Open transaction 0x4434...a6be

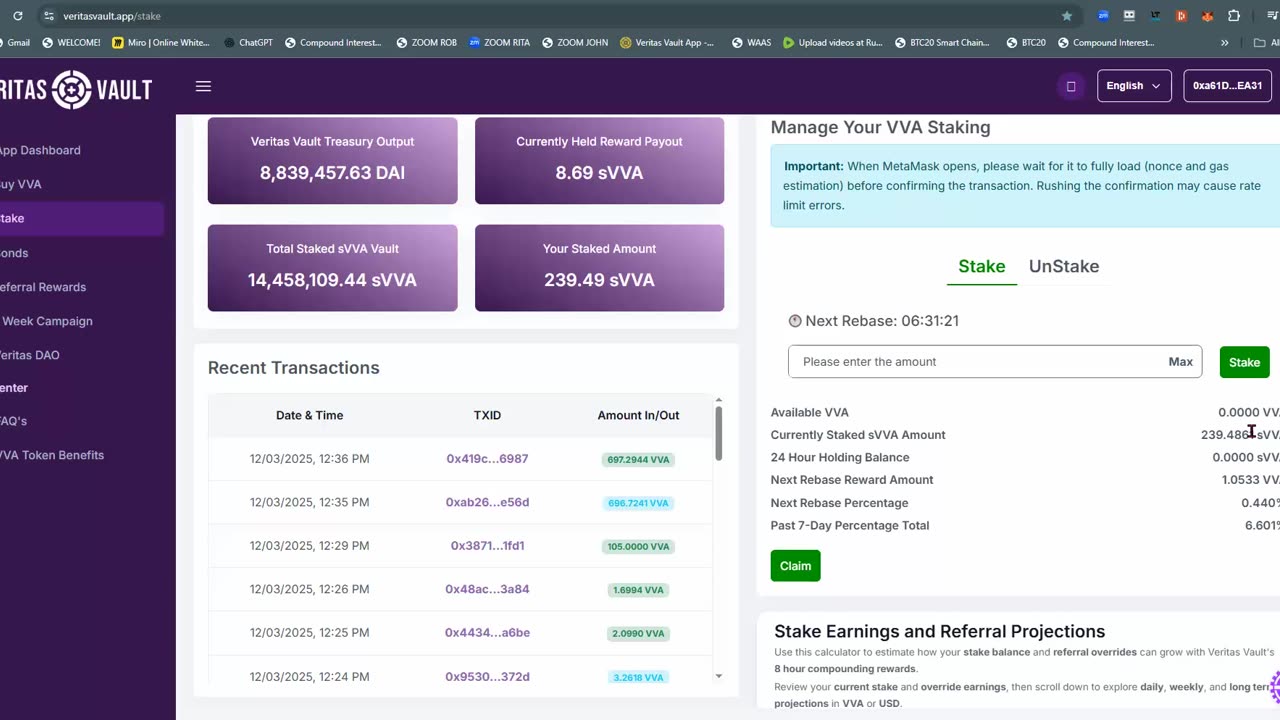coord(487,633)
